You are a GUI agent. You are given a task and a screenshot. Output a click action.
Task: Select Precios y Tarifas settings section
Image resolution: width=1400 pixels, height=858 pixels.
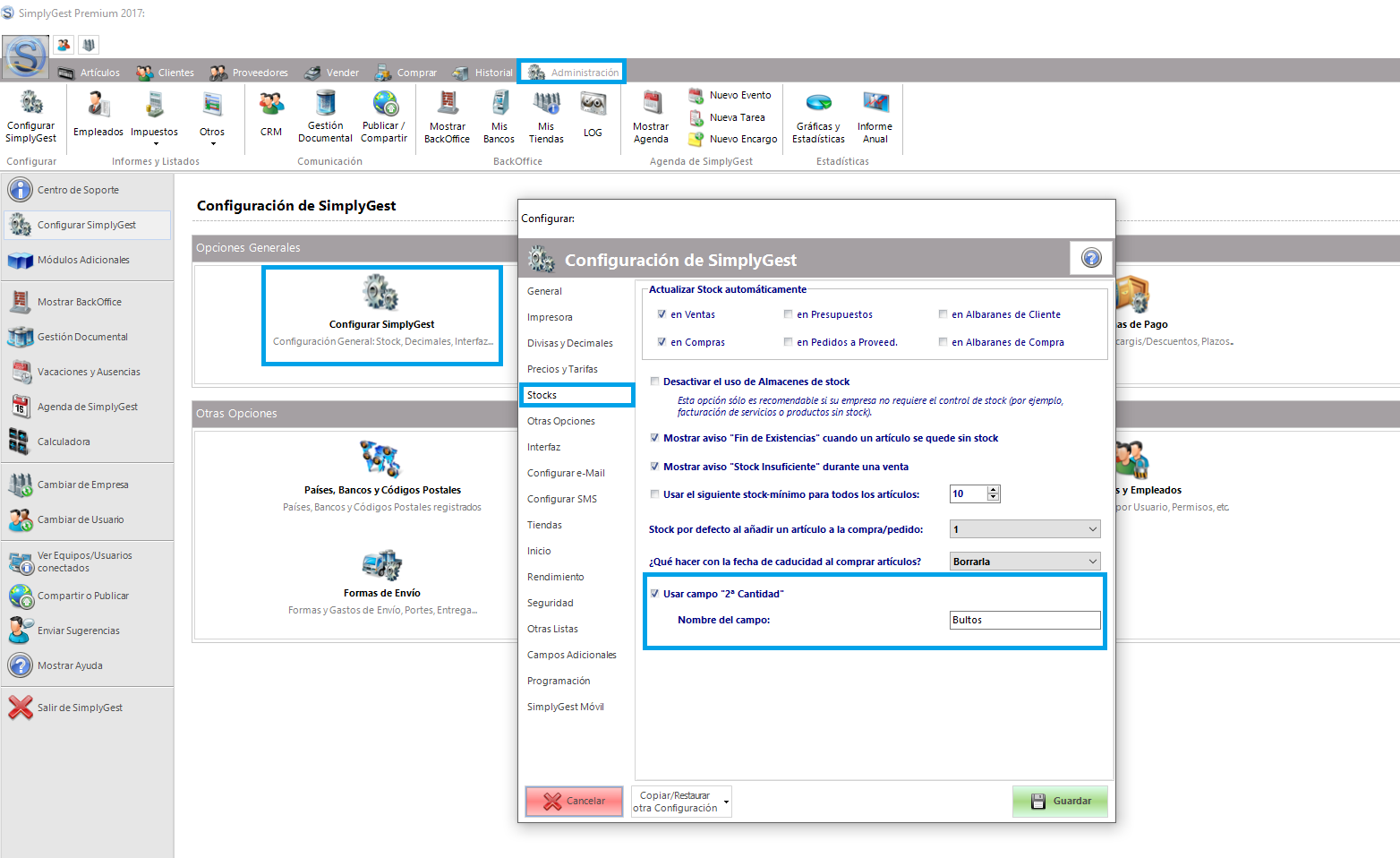point(562,369)
